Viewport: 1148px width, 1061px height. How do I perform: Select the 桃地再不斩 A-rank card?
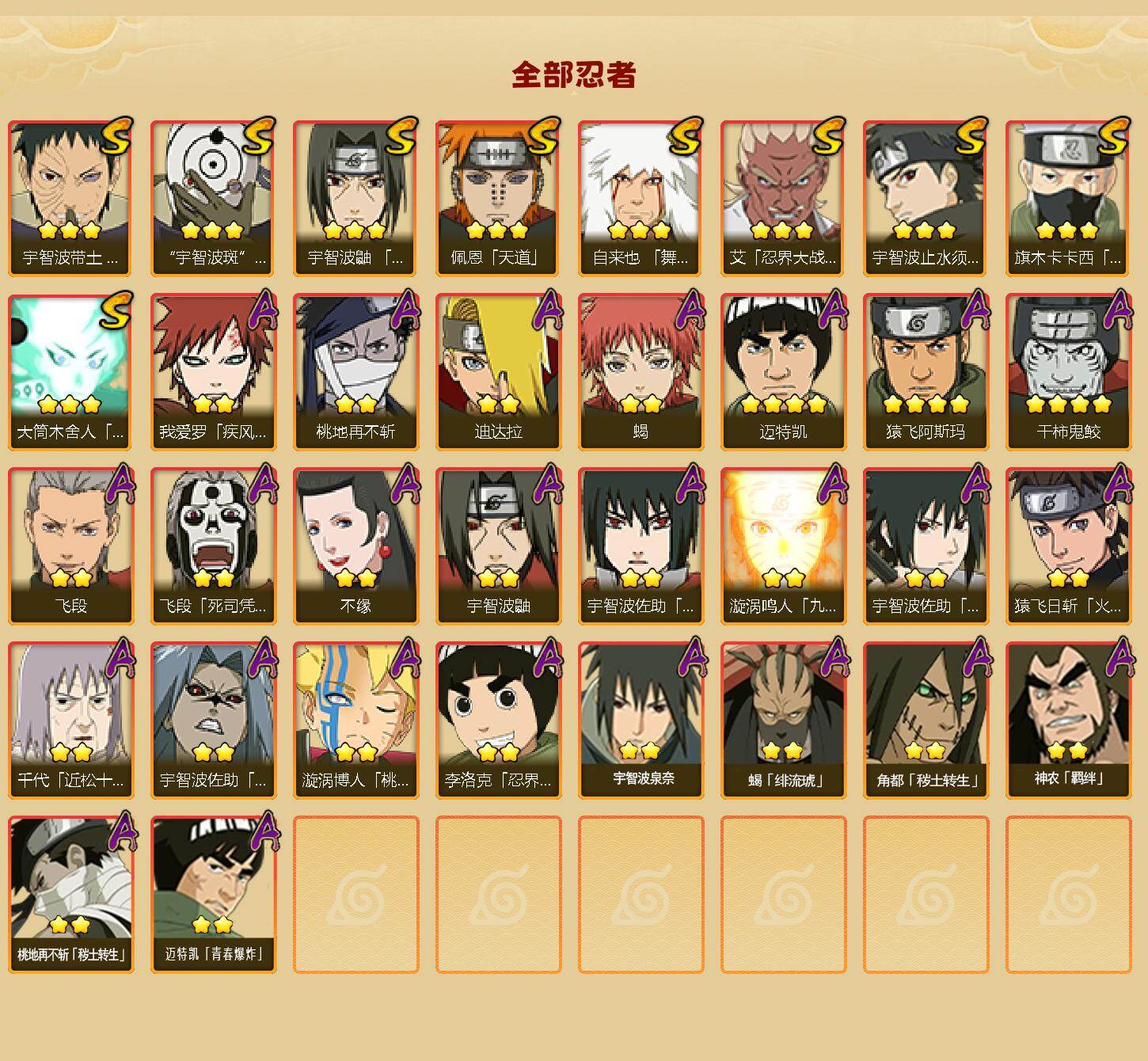(x=355, y=372)
